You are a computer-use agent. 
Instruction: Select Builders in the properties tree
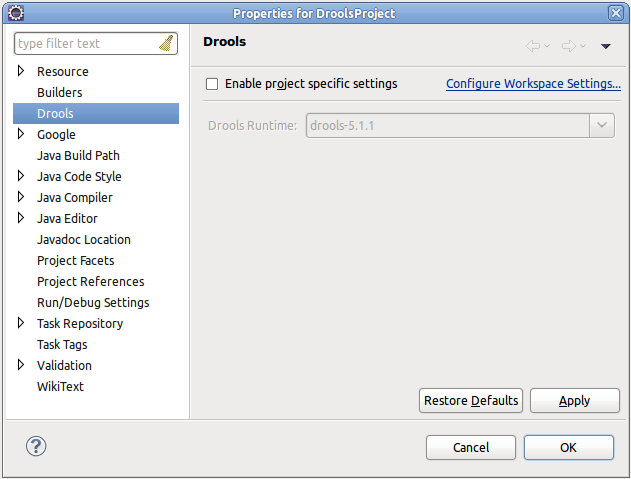[x=60, y=92]
